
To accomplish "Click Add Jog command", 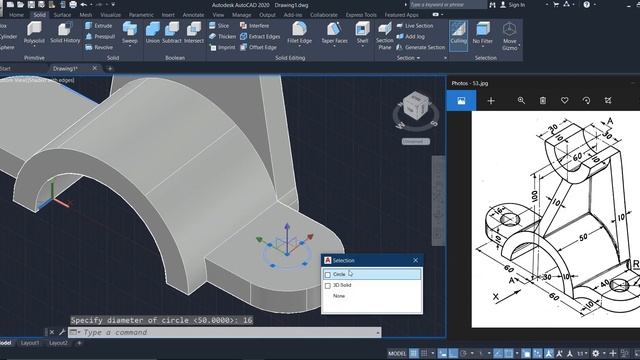I will [411, 36].
